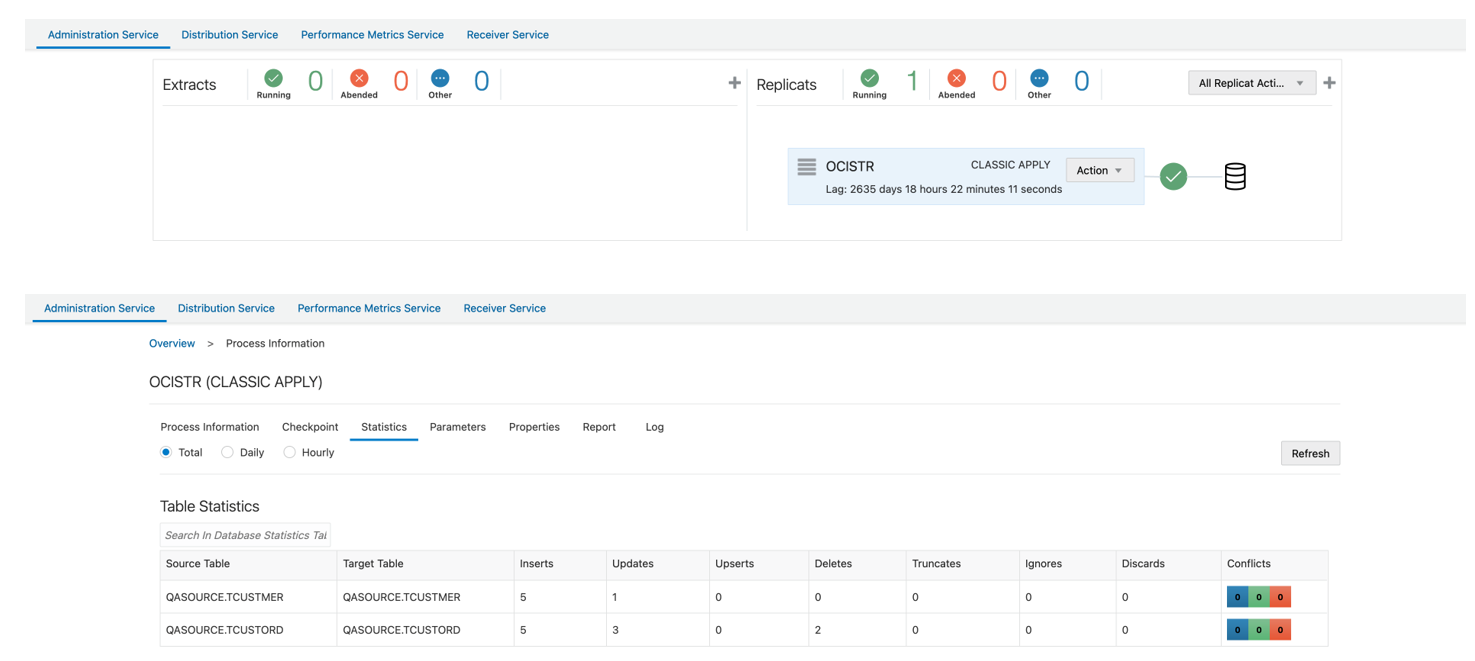The height and width of the screenshot is (661, 1475).
Task: Switch to the Properties tab
Action: coord(534,427)
